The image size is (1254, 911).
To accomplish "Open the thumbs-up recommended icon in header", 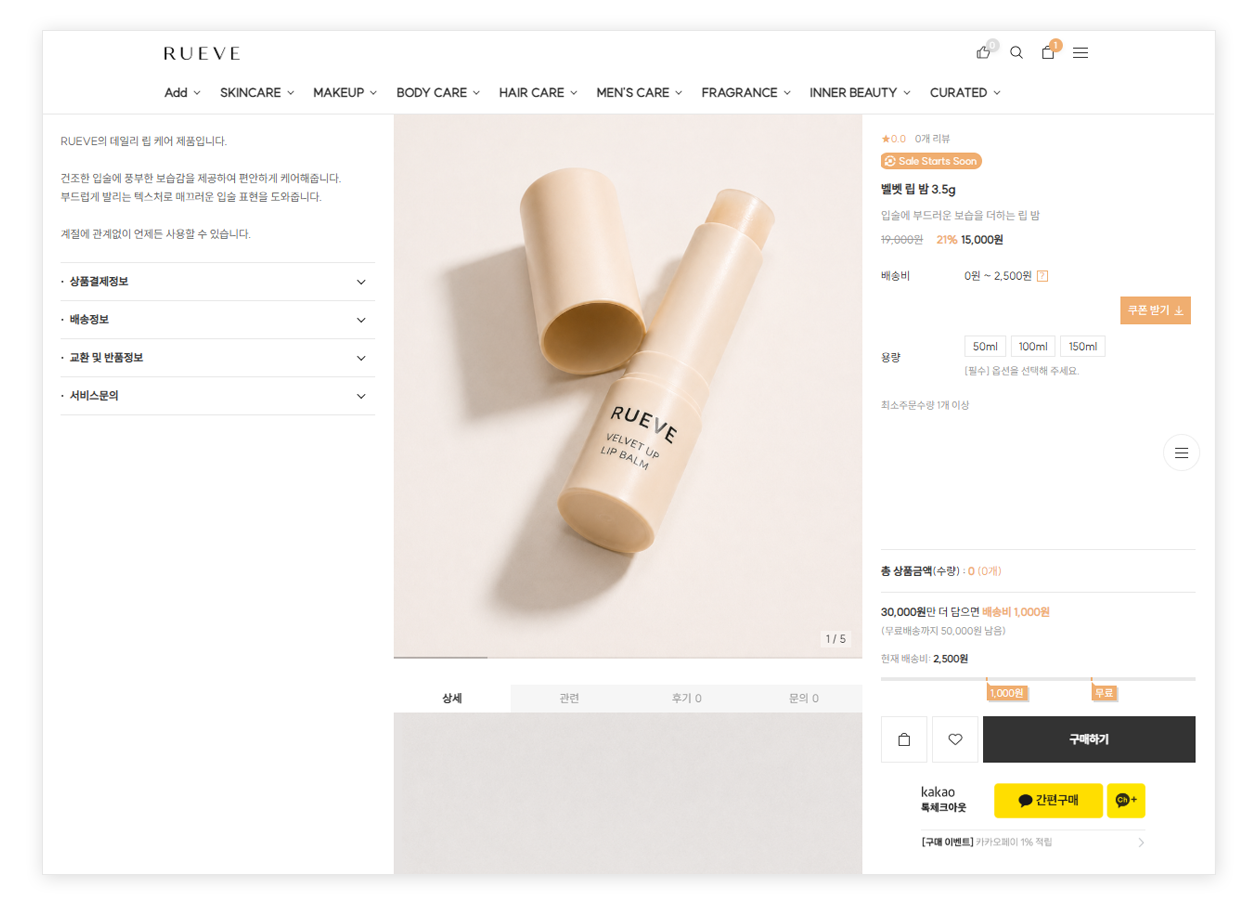I will pyautogui.click(x=984, y=52).
